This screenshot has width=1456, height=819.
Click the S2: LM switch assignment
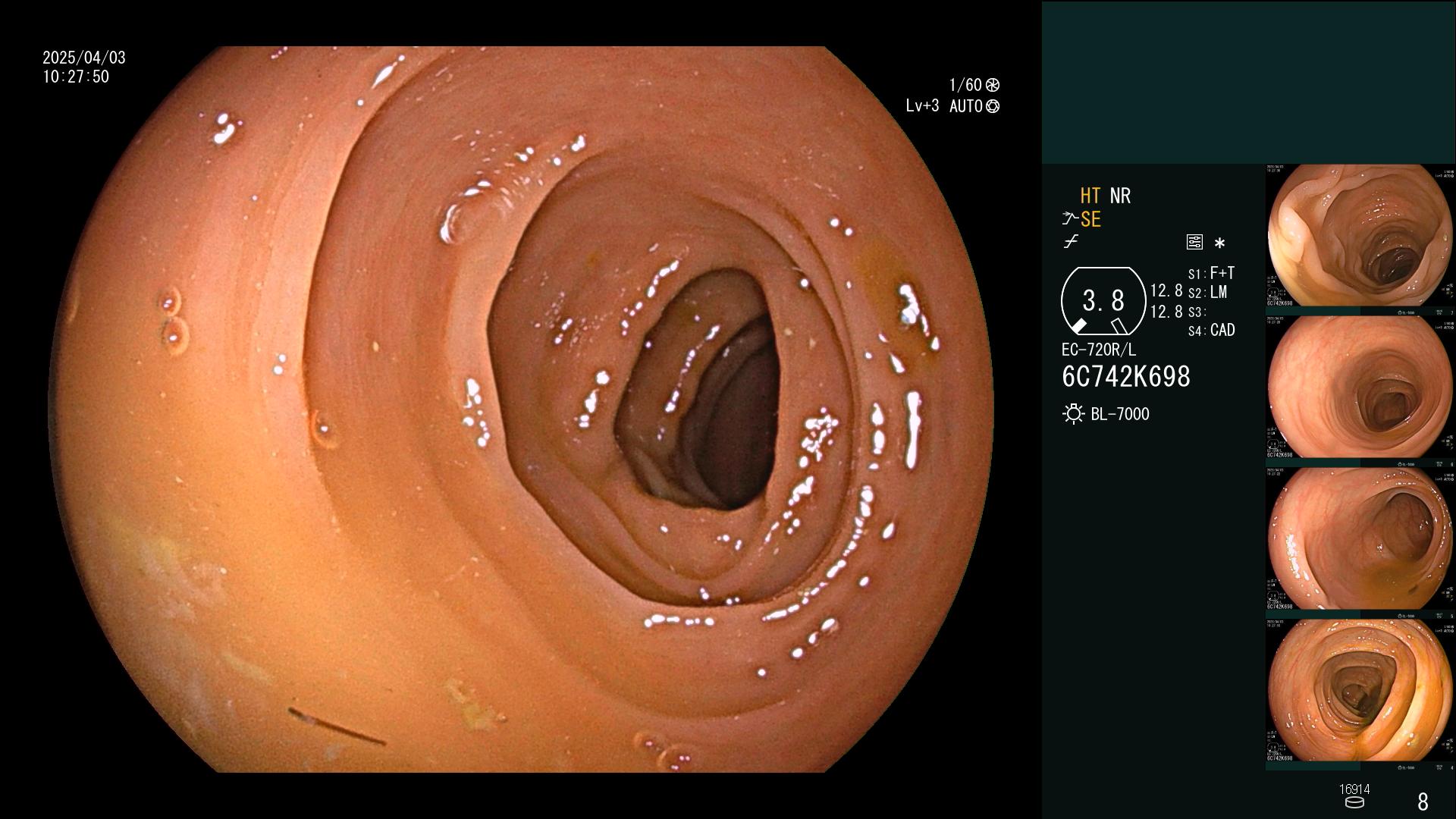(x=1207, y=292)
